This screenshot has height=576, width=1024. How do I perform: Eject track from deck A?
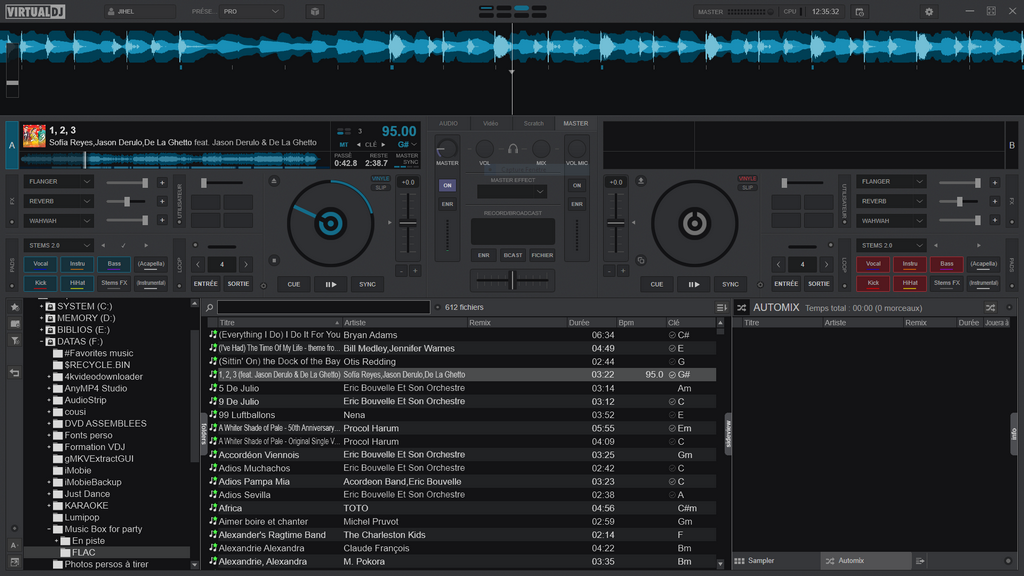[274, 181]
